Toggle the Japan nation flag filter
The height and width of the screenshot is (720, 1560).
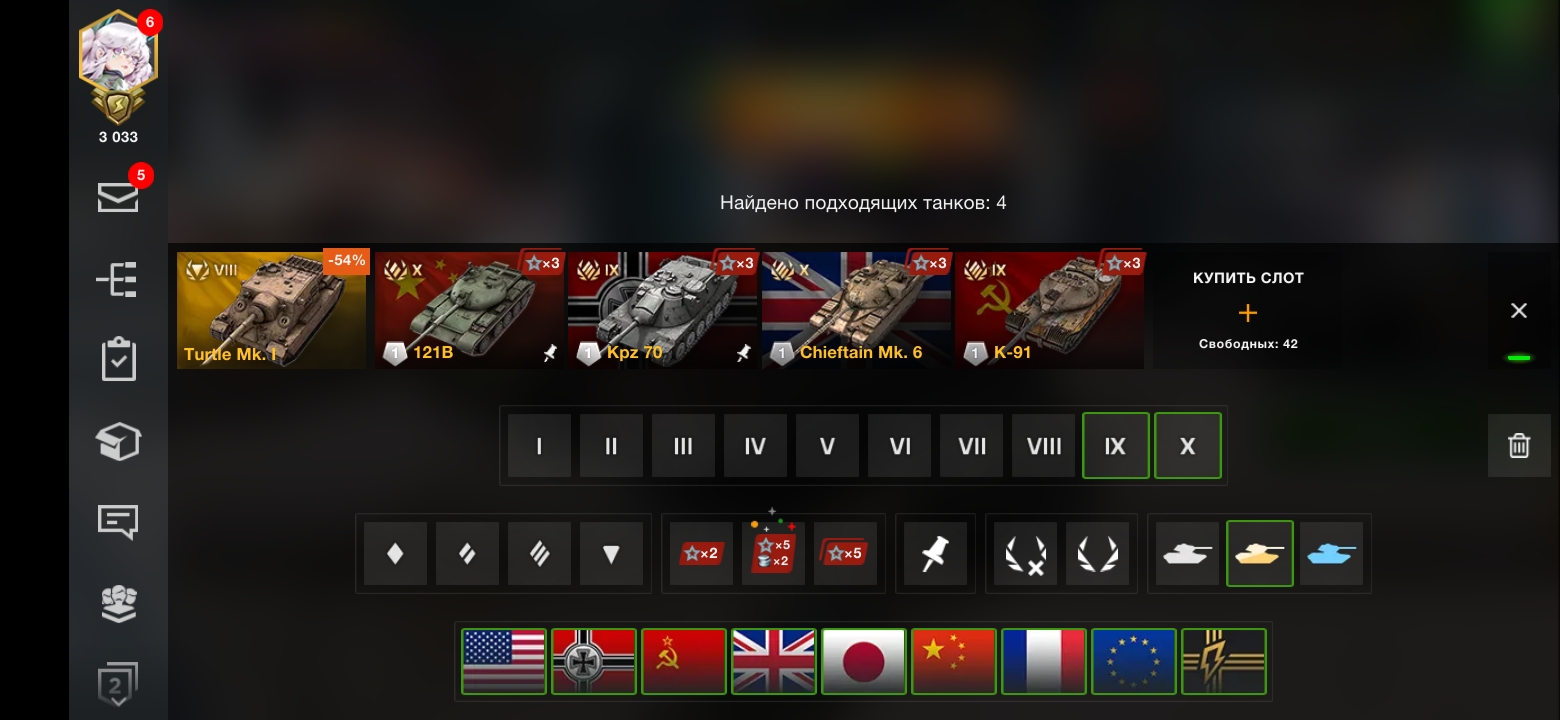point(864,661)
